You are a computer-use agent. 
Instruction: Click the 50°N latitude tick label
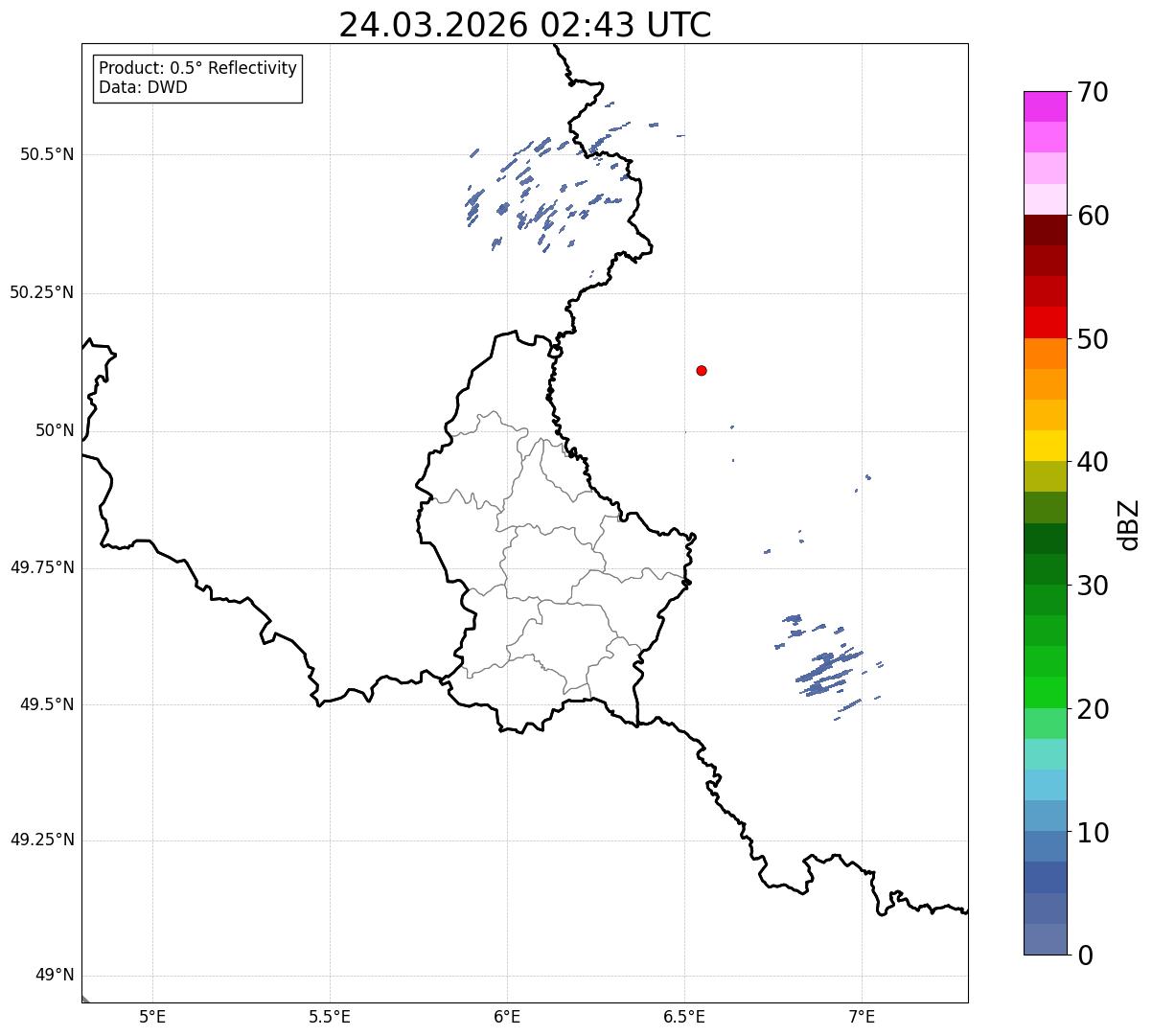point(55,431)
